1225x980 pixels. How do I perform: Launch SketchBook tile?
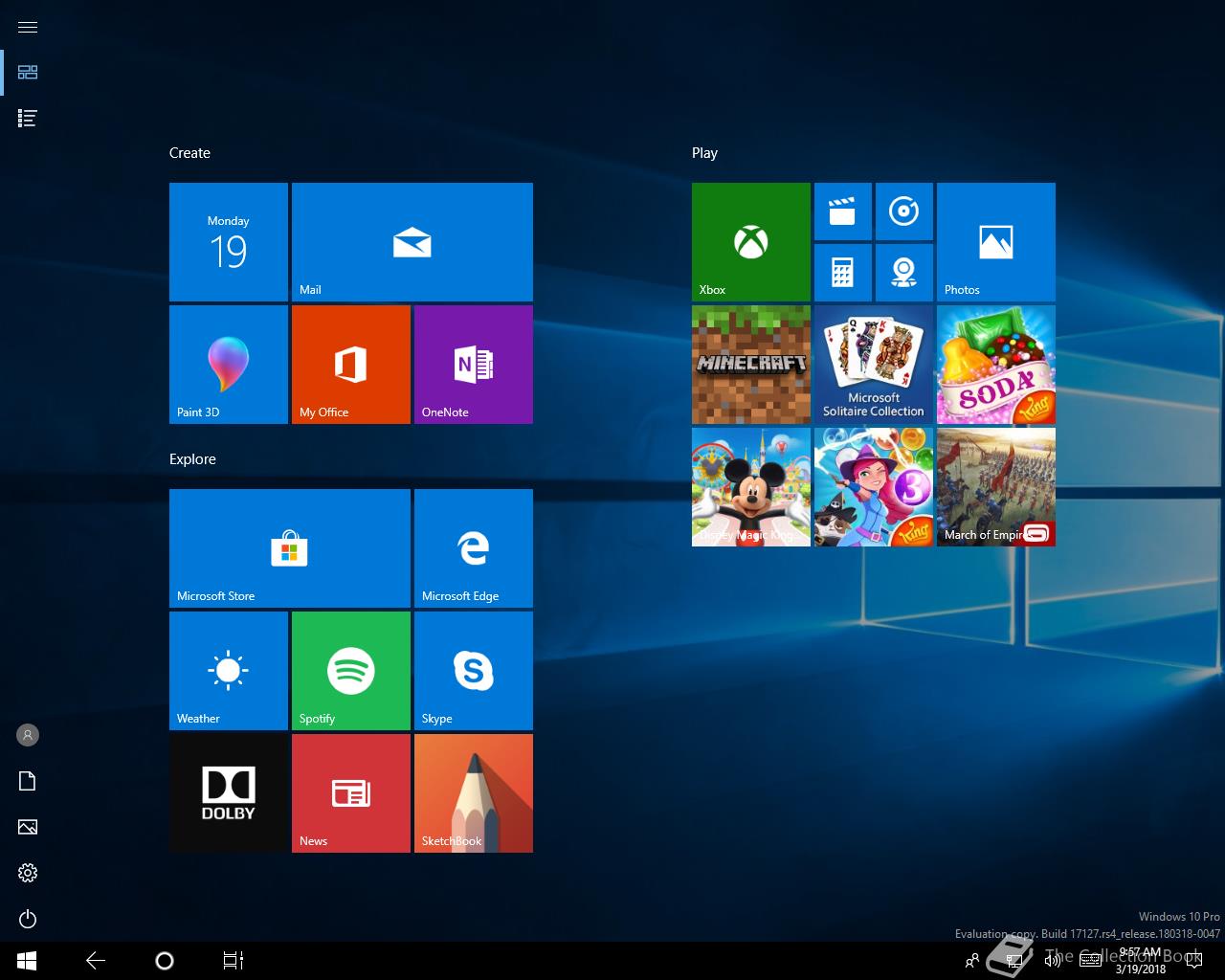coord(474,793)
